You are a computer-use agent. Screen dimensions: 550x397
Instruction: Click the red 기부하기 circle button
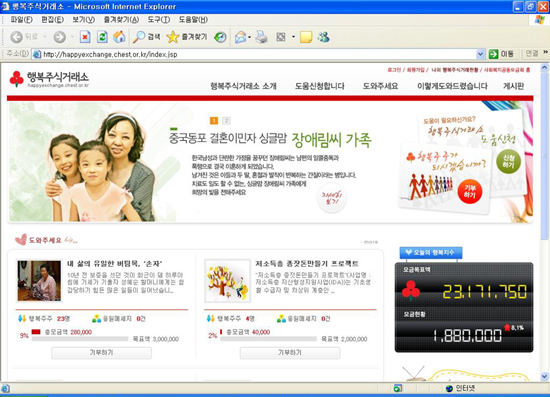pyautogui.click(x=470, y=191)
